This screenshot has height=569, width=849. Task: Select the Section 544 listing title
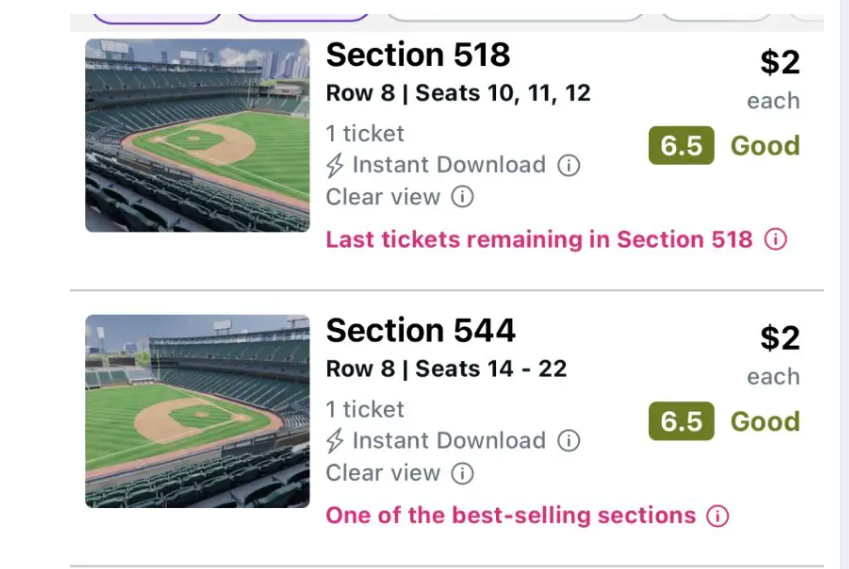click(421, 331)
